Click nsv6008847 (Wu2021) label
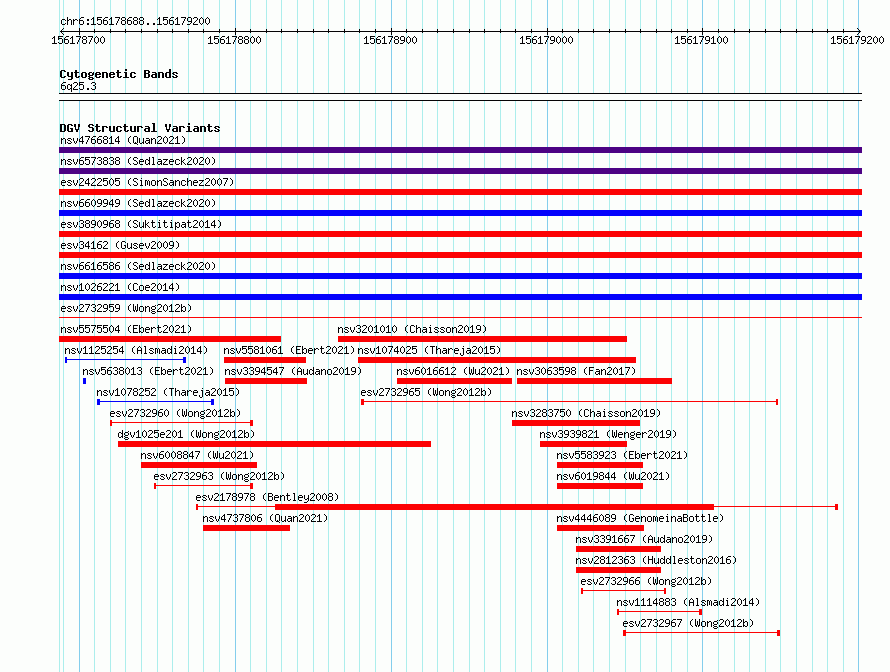 coord(197,455)
